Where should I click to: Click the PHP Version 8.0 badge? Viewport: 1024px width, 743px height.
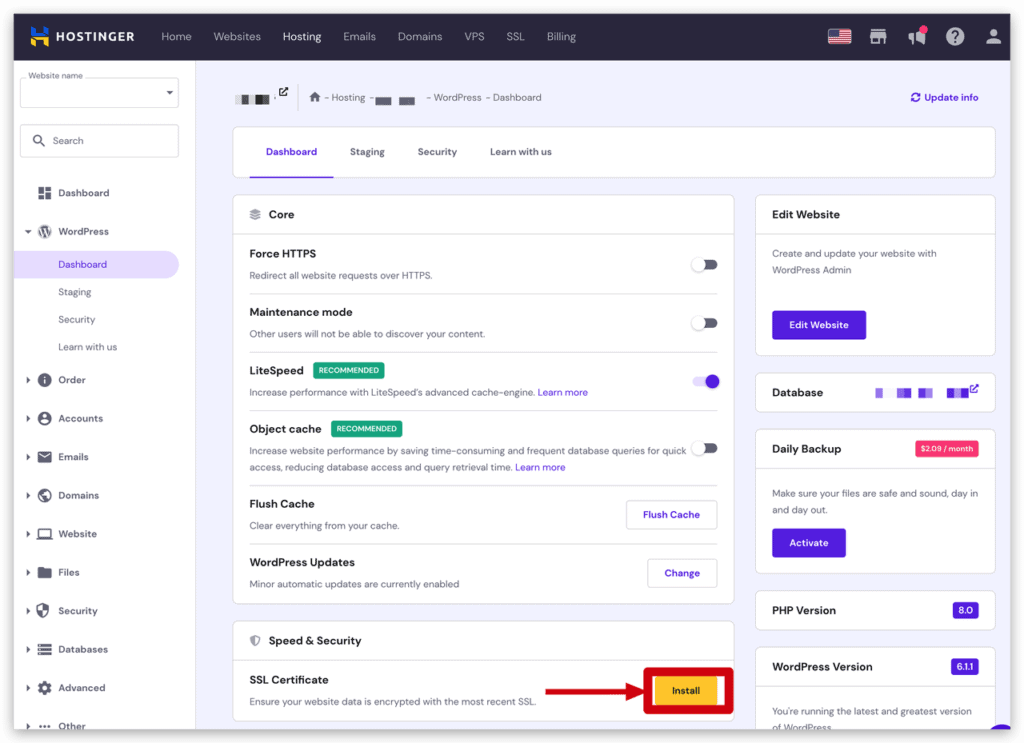click(x=965, y=610)
